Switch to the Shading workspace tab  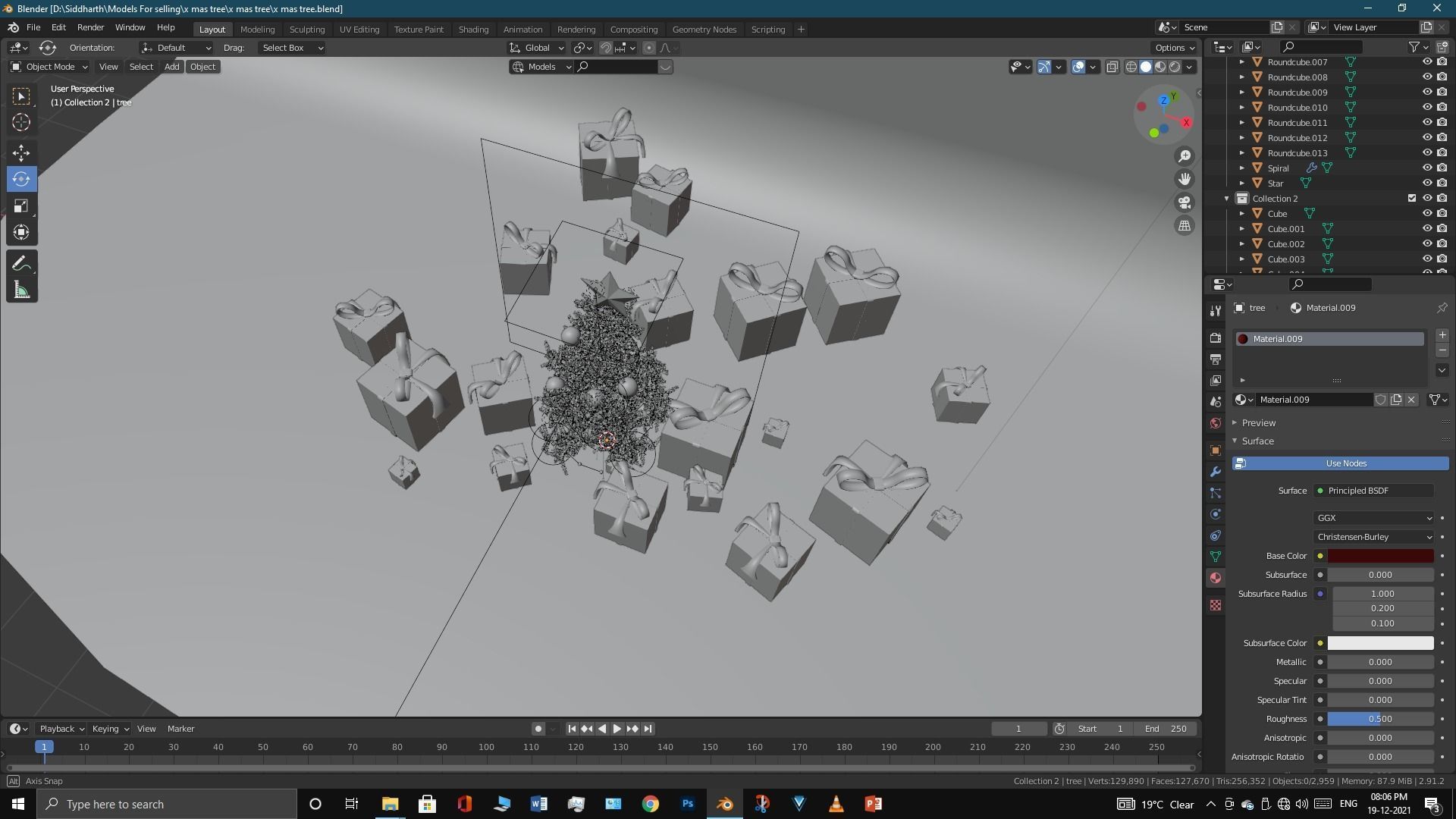point(473,29)
